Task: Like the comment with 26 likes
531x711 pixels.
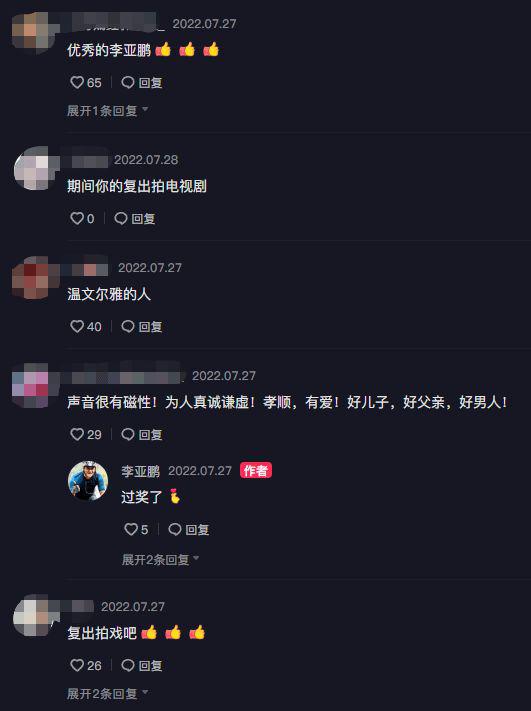Action: (77, 665)
